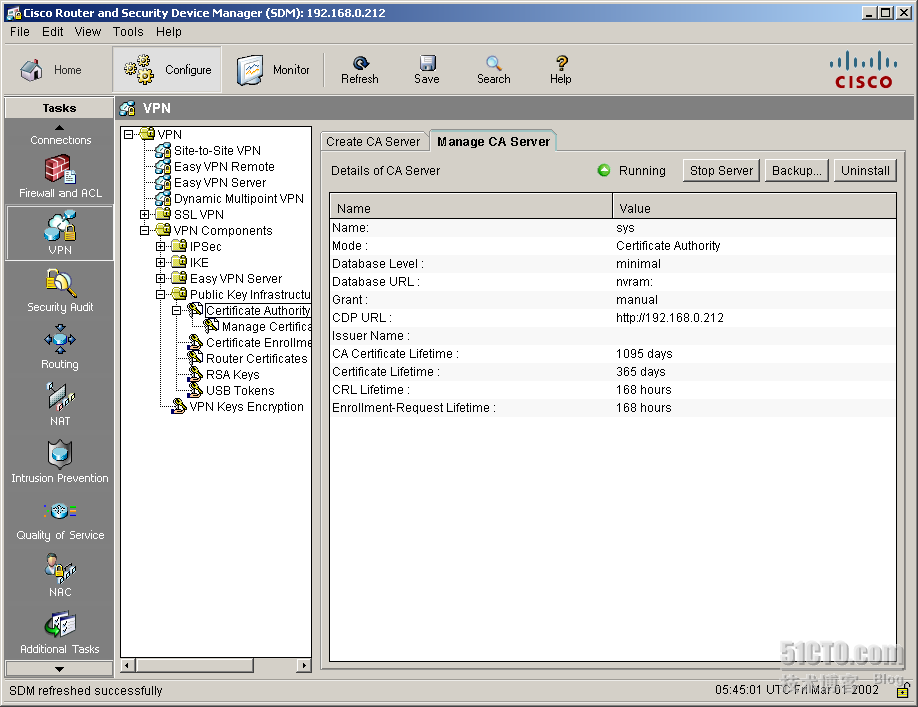Viewport: 918px width, 707px height.
Task: Refresh the router configuration
Action: 360,70
